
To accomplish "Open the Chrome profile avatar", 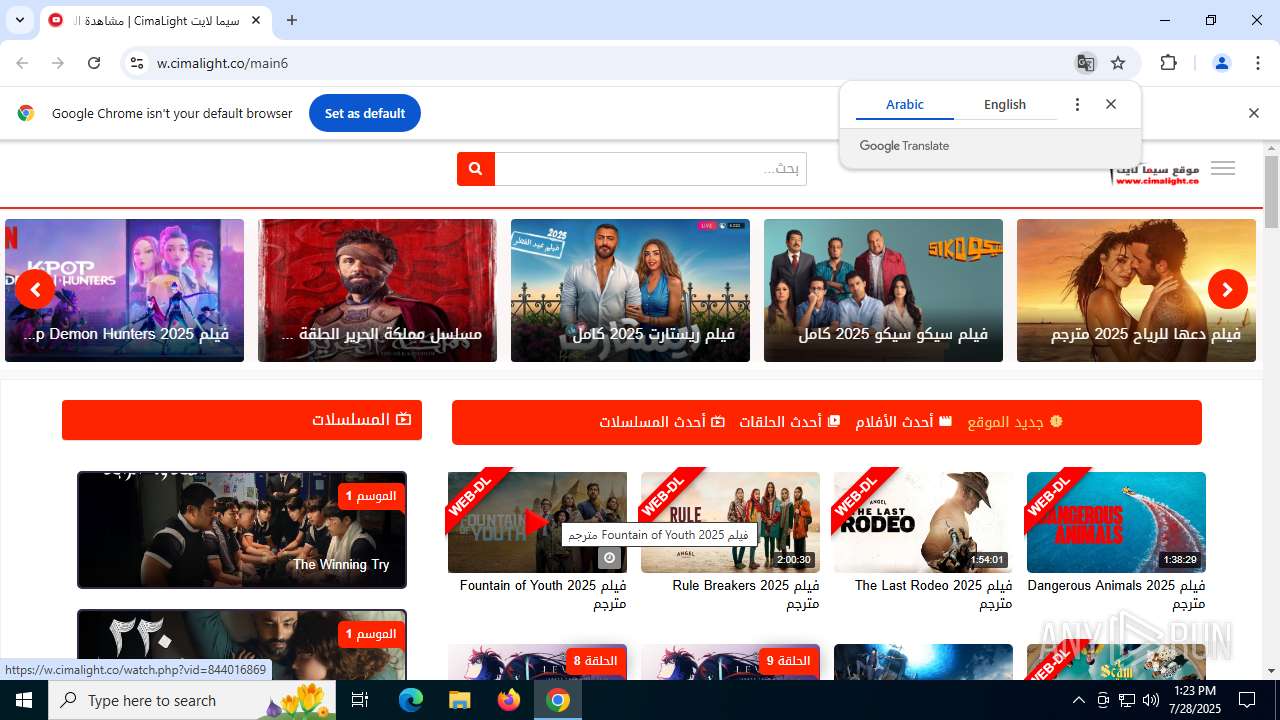I will pyautogui.click(x=1221, y=63).
